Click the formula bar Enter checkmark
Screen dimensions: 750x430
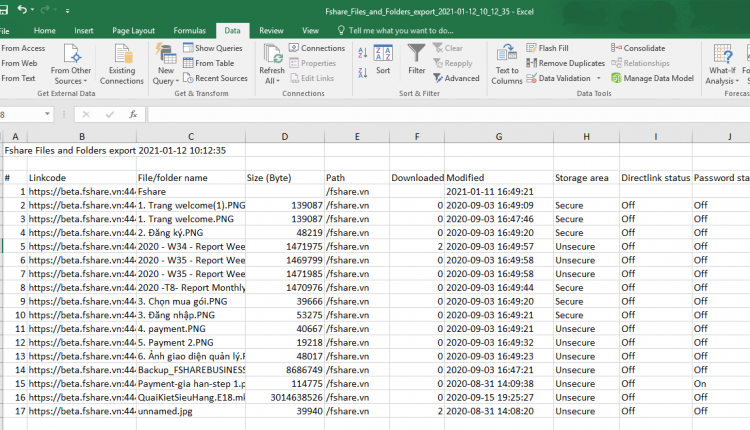coord(110,114)
